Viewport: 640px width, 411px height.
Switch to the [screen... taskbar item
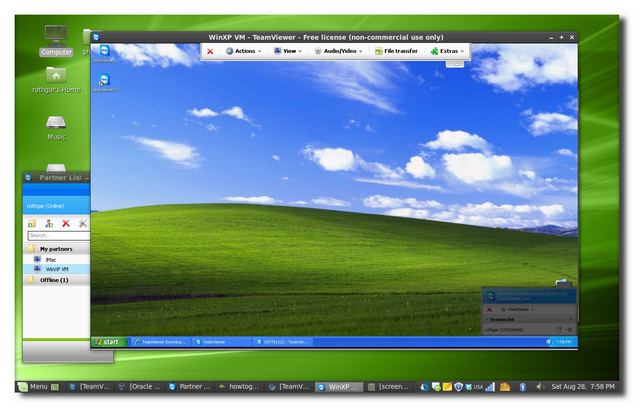coord(389,387)
